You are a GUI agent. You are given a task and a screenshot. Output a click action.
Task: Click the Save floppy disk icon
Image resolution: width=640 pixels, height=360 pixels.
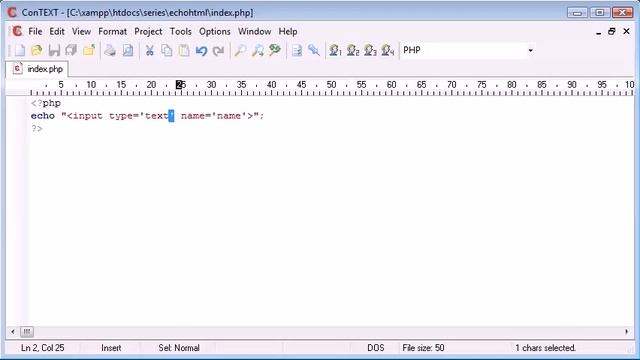(54, 51)
